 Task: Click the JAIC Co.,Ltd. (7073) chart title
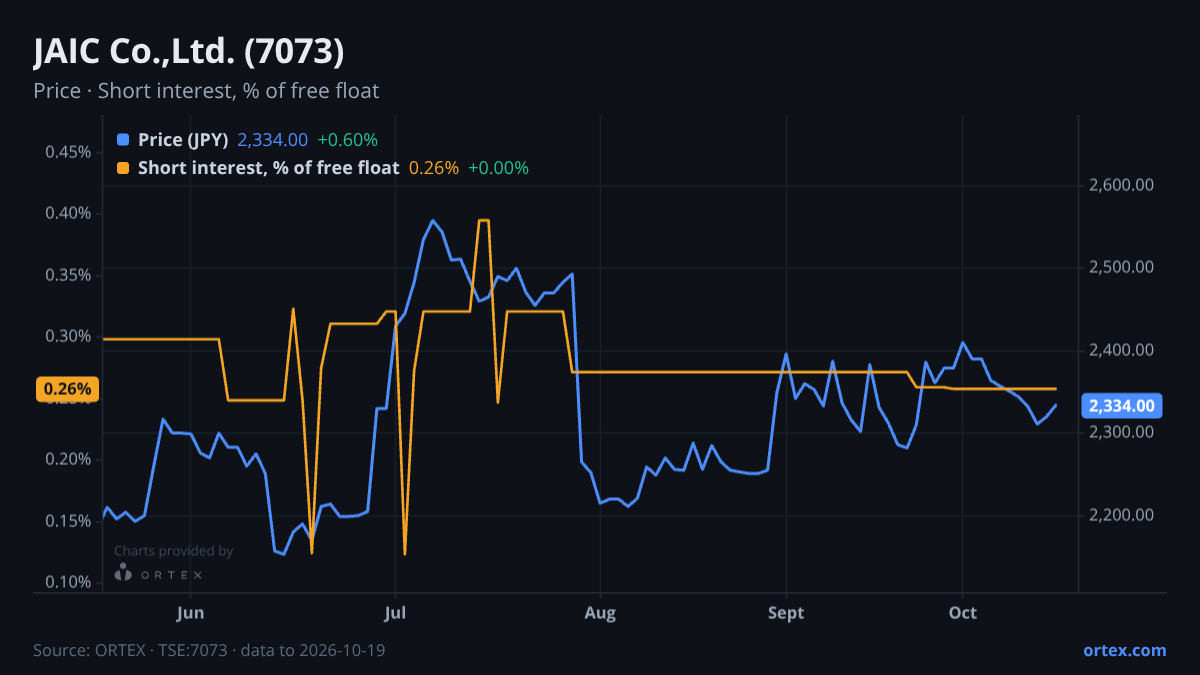pos(189,52)
